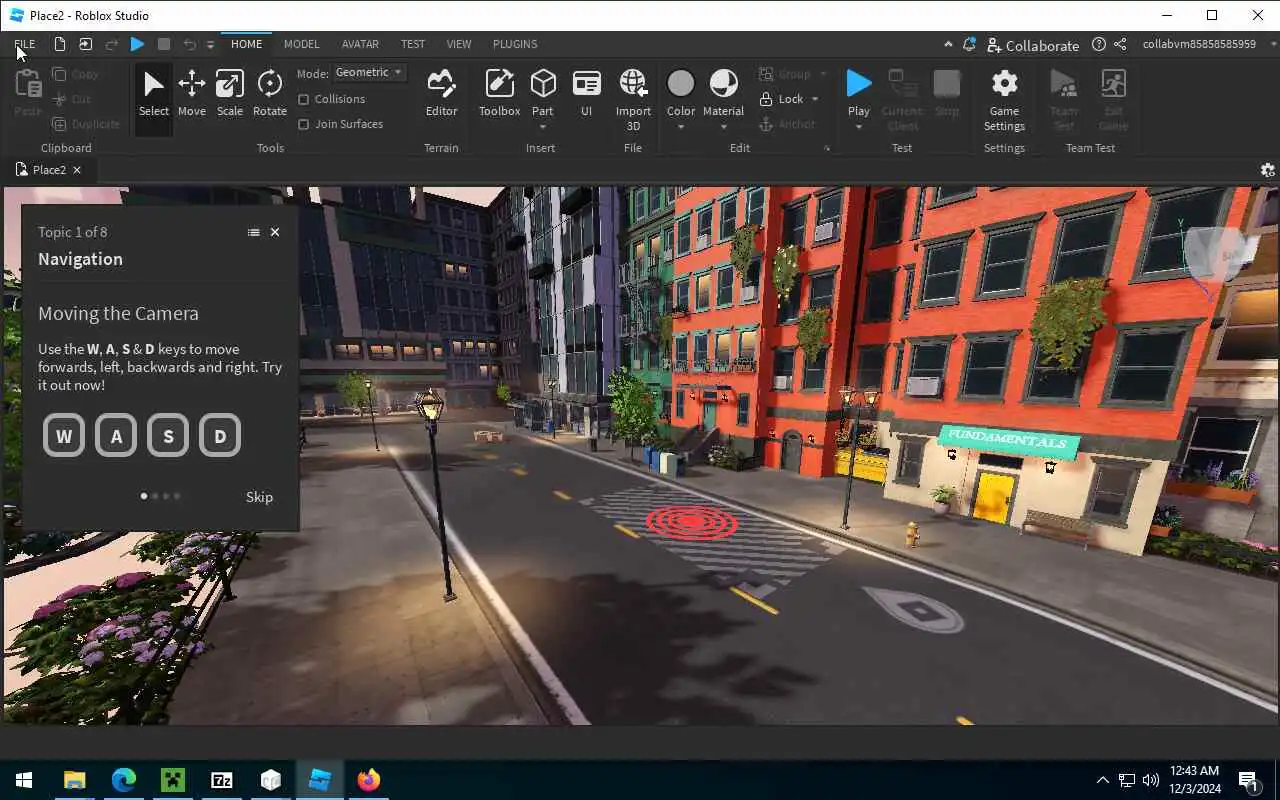Click the Collaborate button

click(x=1033, y=45)
